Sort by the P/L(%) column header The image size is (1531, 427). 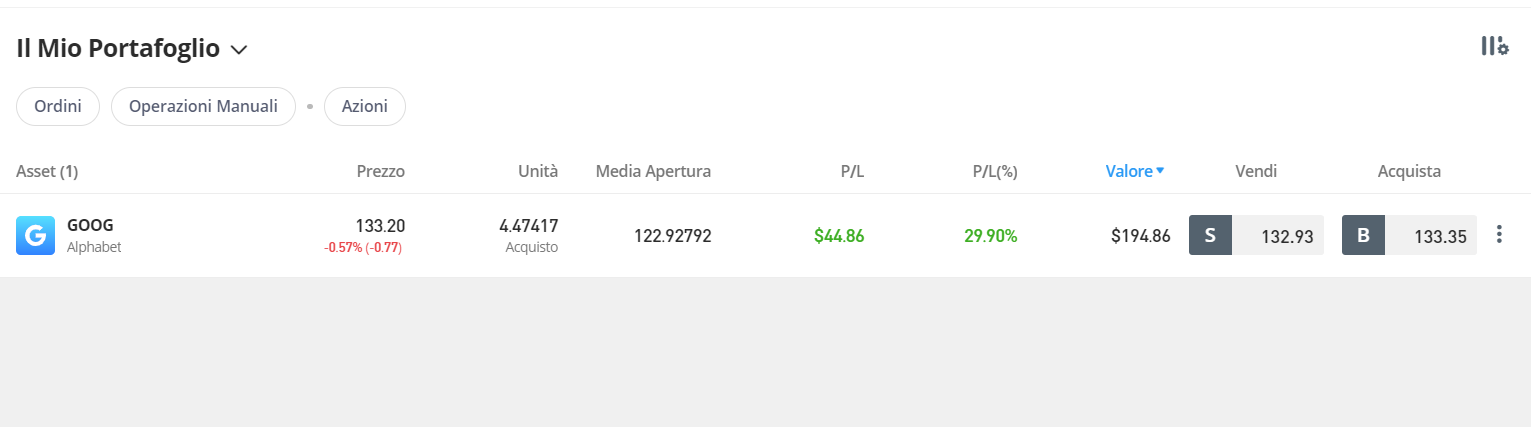(x=995, y=171)
